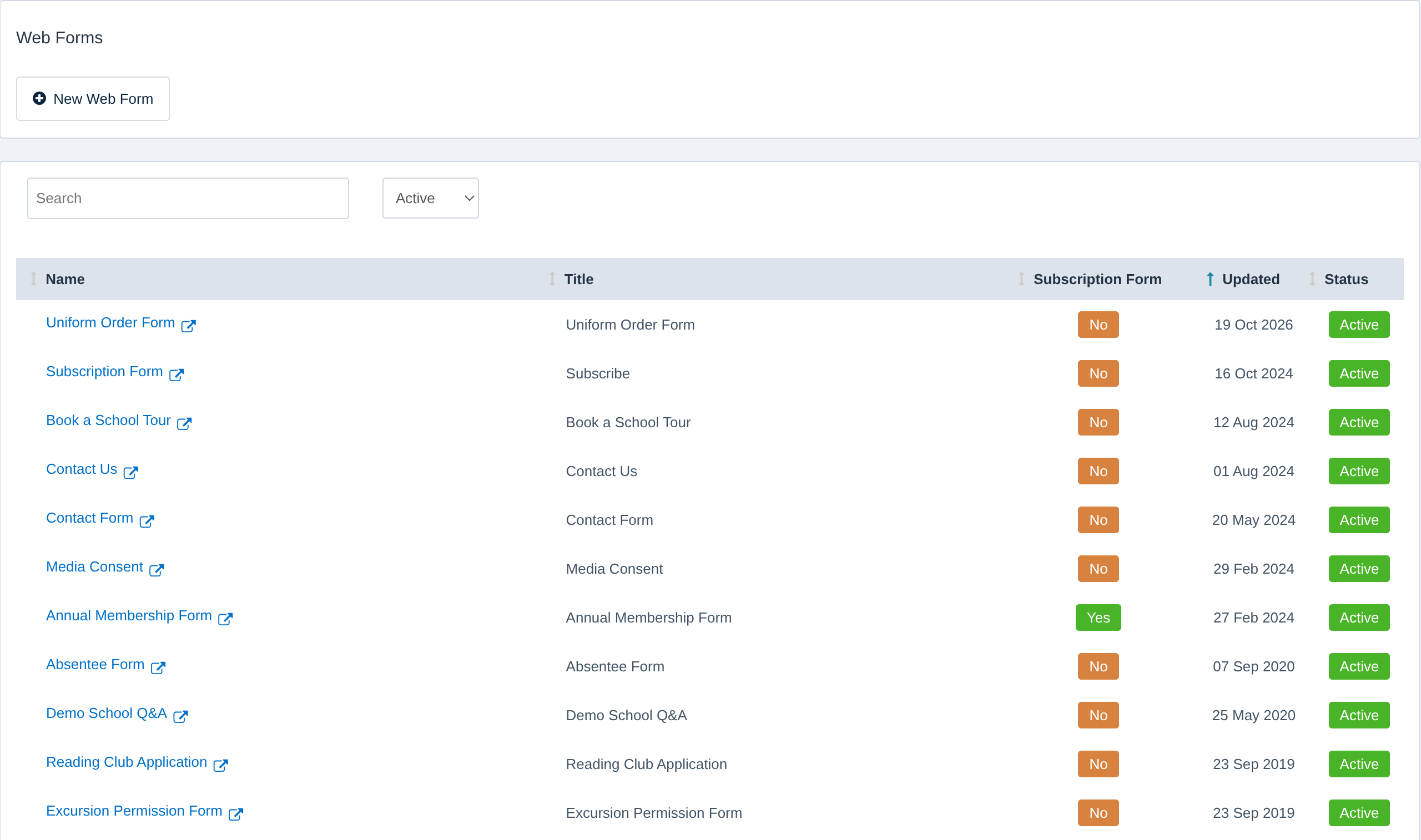This screenshot has width=1421, height=840.
Task: Open the Media Consent link
Action: pos(95,567)
